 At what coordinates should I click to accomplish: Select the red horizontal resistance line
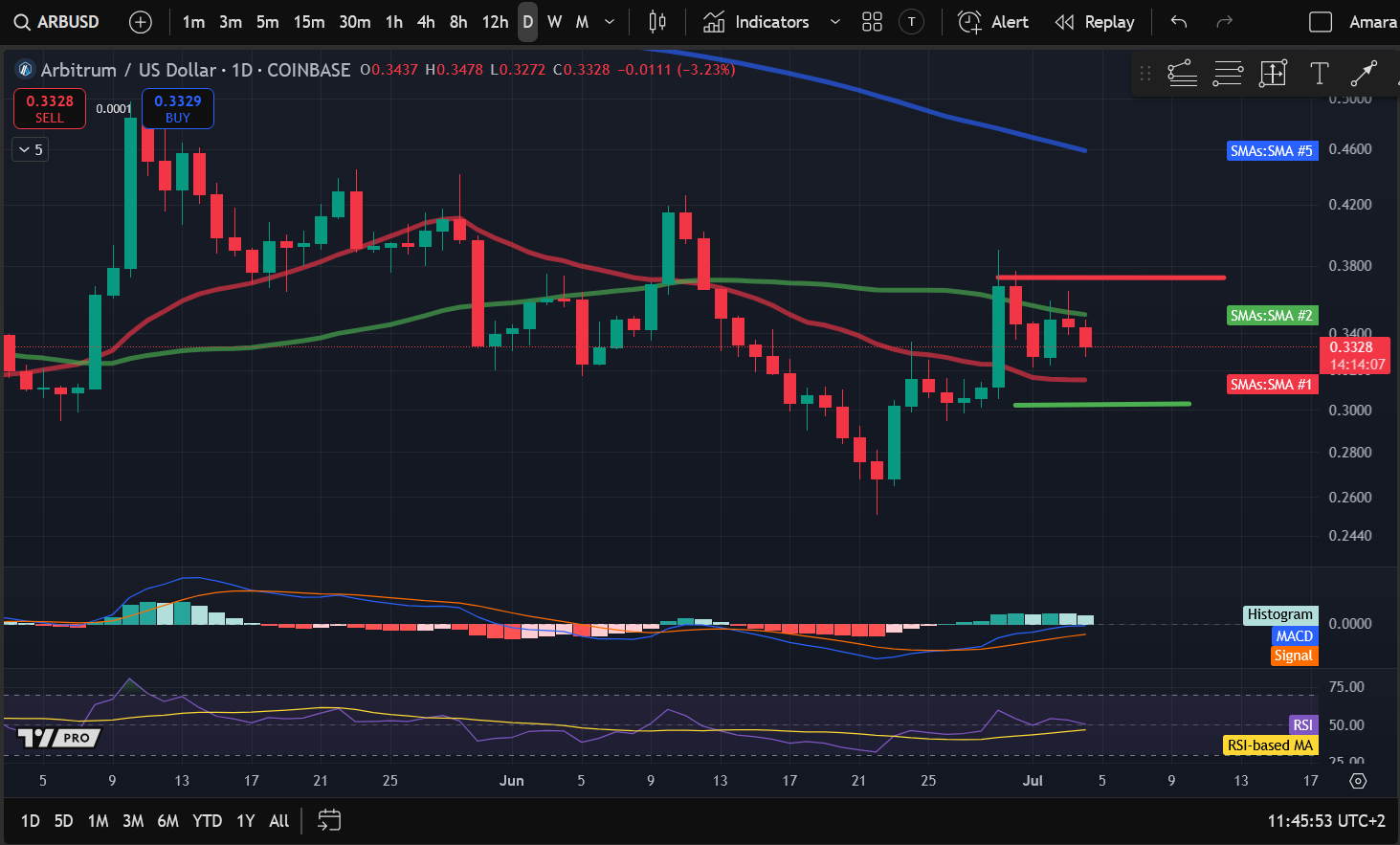tap(1110, 278)
